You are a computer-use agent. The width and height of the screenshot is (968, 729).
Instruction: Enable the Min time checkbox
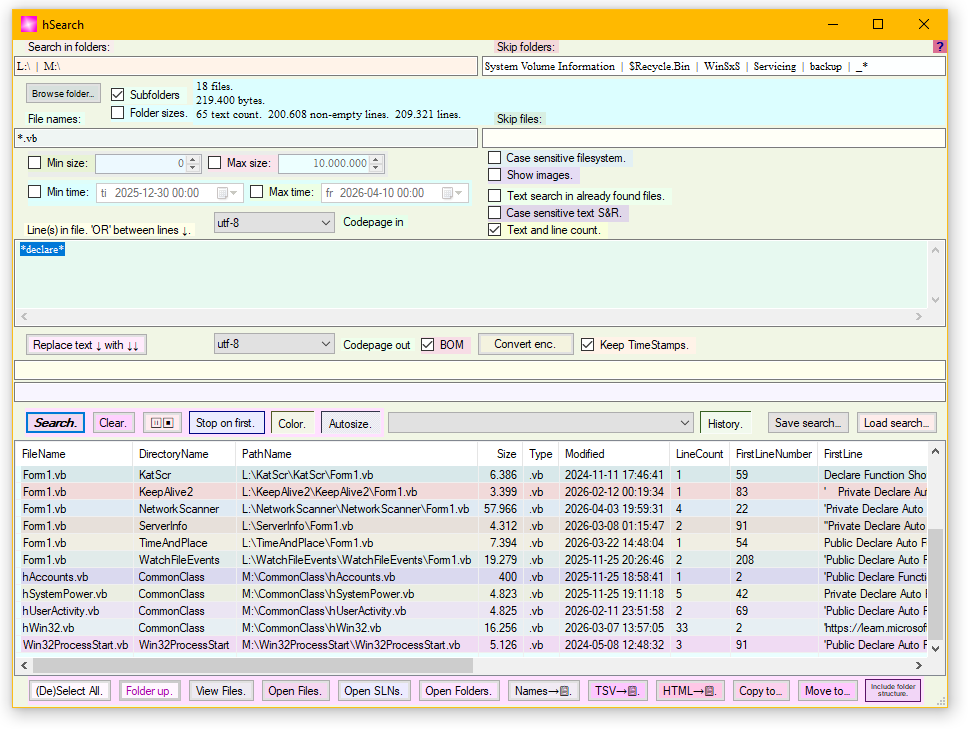click(x=35, y=192)
